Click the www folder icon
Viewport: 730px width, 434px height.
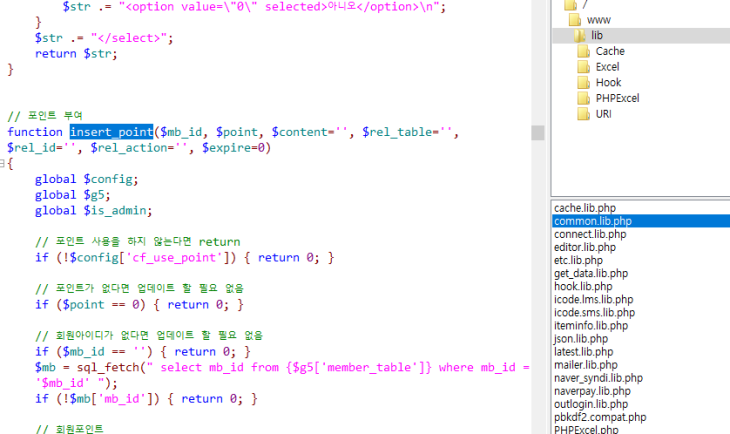tap(574, 19)
